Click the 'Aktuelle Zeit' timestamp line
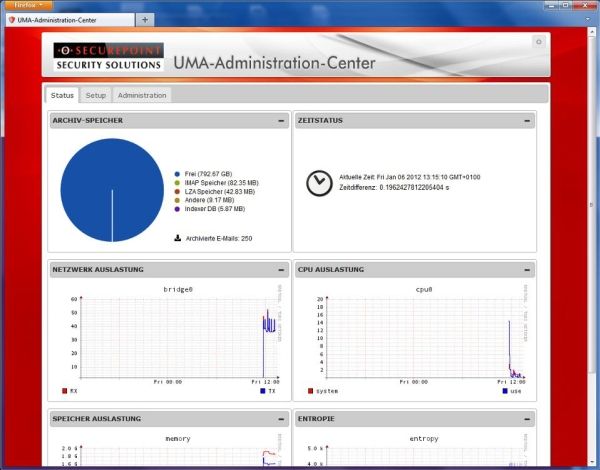 tap(410, 177)
